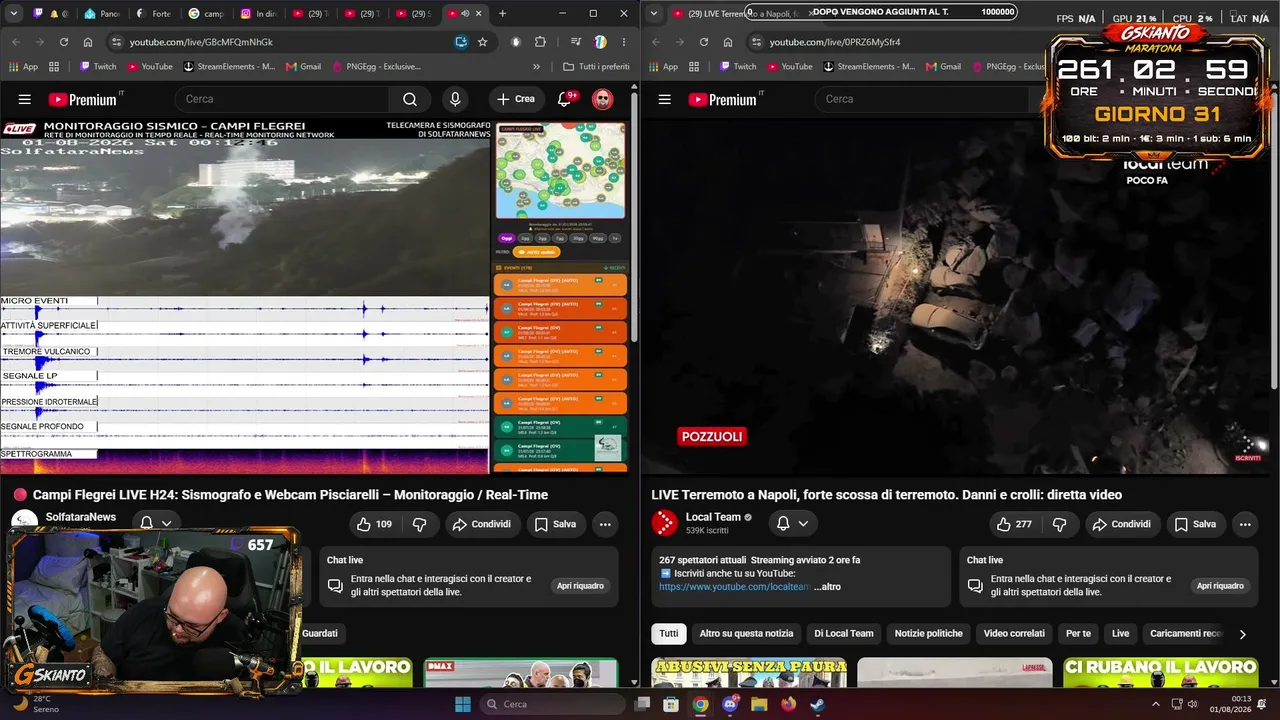Viewport: 1280px width, 720px height.
Task: Click the Windows taskbar search box
Action: point(553,704)
